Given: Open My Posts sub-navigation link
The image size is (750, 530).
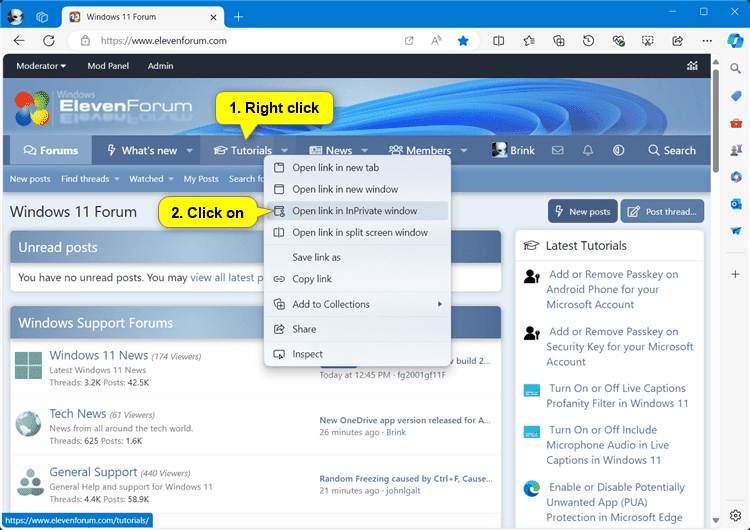Looking at the screenshot, I should pos(201,179).
